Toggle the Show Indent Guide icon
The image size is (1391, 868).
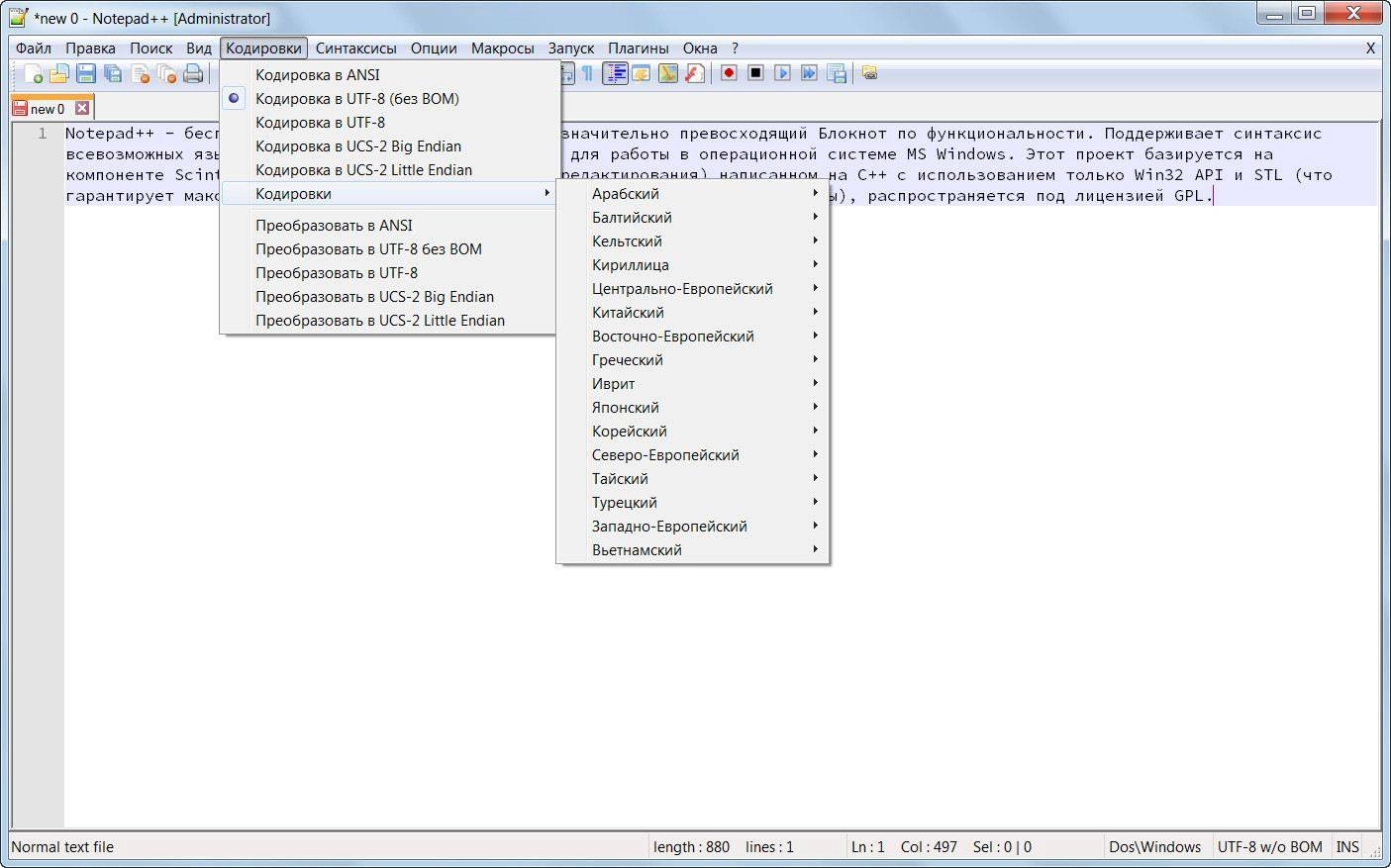(x=615, y=73)
